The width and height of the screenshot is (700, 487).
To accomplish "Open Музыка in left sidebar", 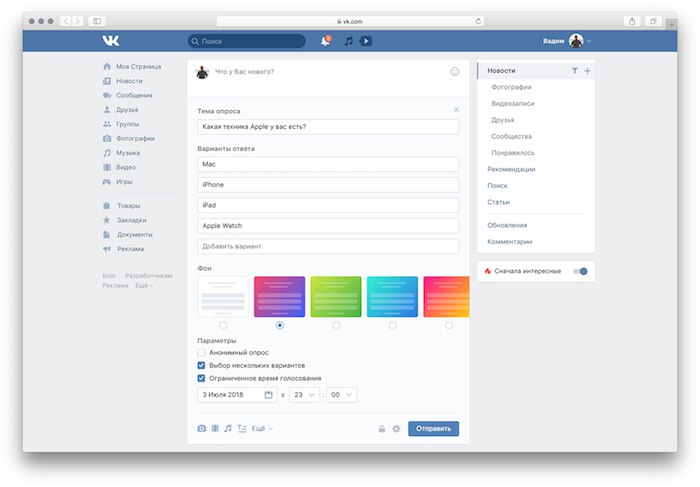I will pyautogui.click(x=121, y=153).
